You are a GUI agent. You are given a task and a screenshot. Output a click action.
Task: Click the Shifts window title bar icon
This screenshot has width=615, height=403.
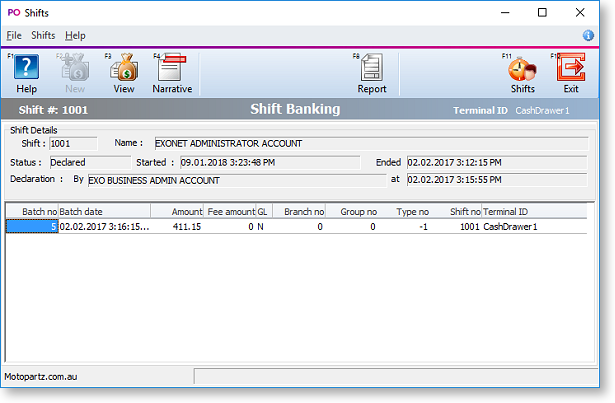pyautogui.click(x=13, y=12)
